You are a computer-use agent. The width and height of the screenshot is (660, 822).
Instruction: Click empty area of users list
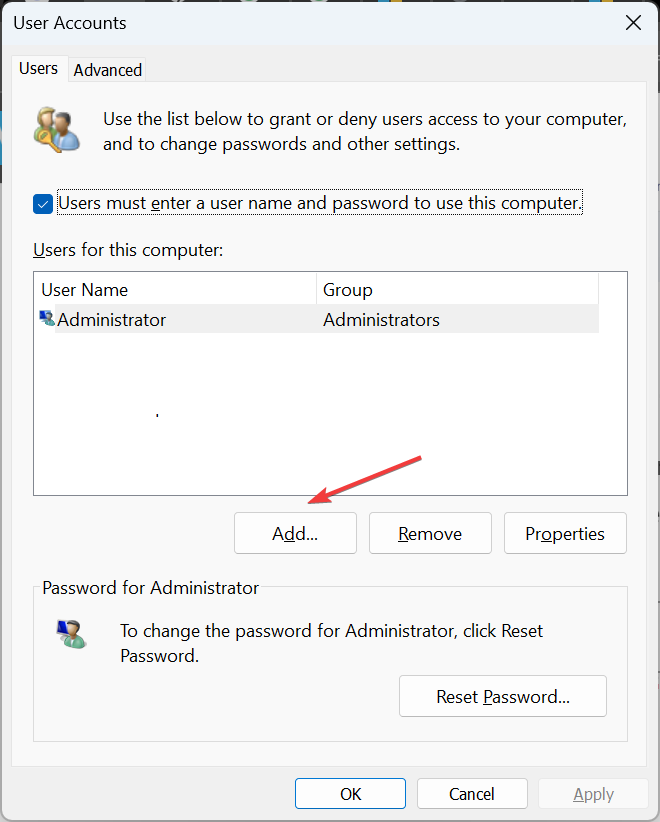(330, 420)
